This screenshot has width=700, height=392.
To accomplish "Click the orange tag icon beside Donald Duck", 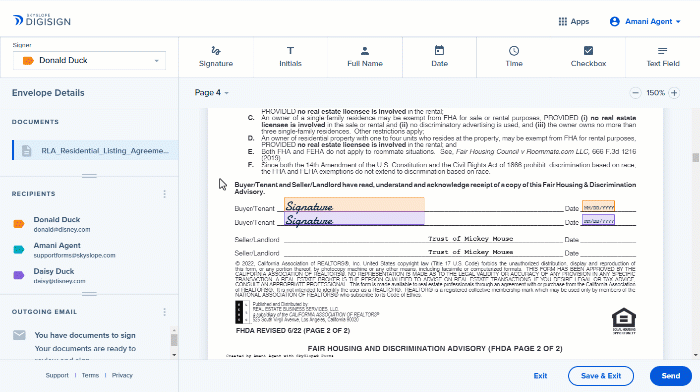I will coord(19,224).
